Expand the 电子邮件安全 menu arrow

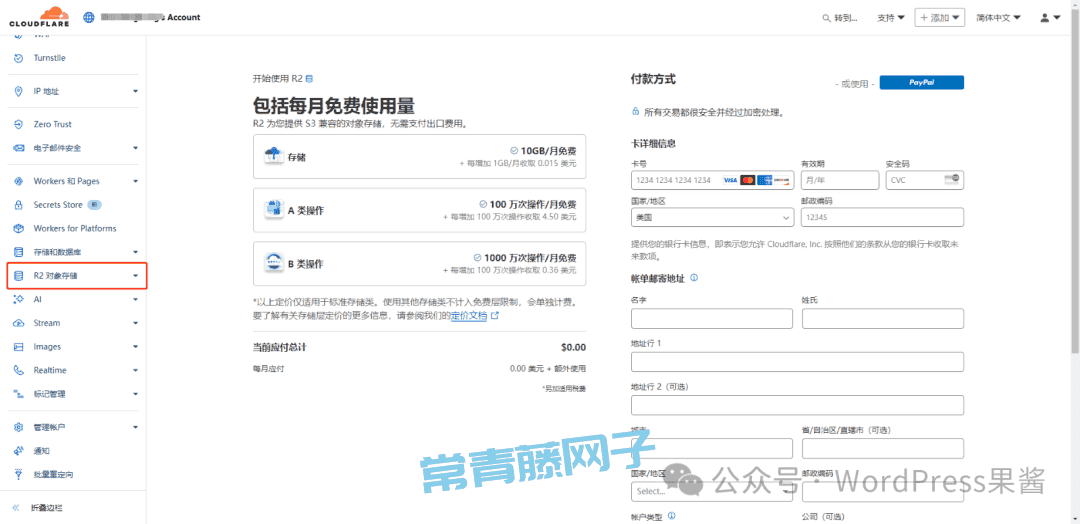point(136,148)
